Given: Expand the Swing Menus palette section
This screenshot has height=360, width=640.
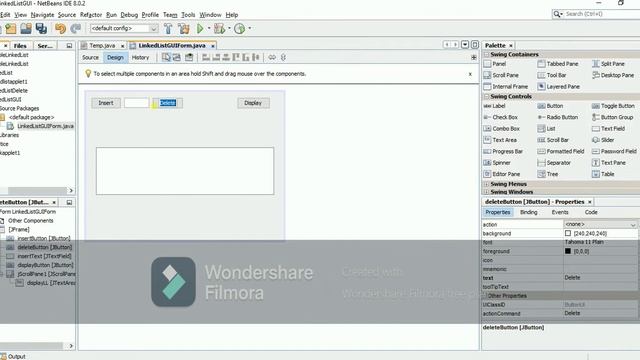Looking at the screenshot, I should point(486,184).
